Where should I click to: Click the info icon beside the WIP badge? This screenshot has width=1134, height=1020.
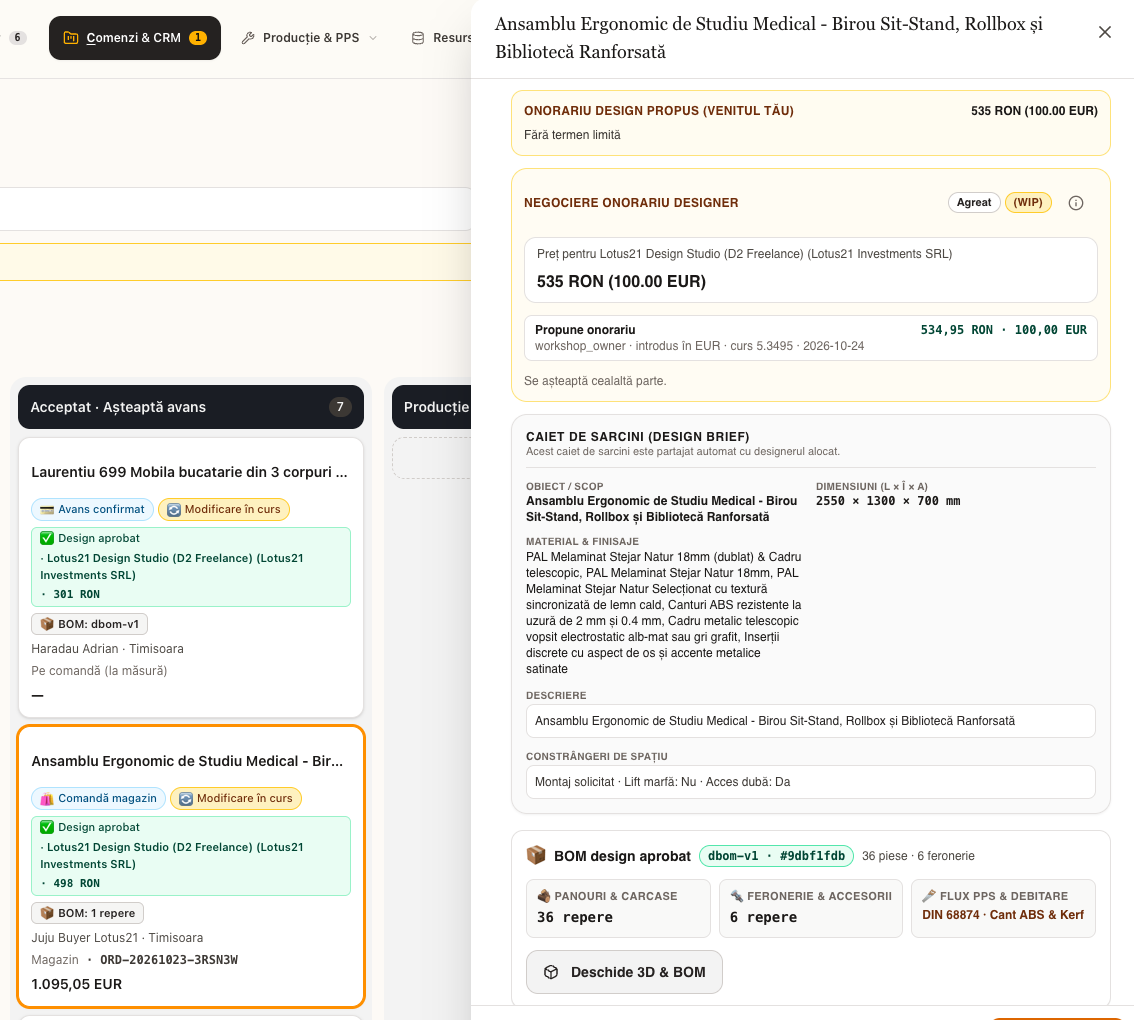(x=1075, y=203)
